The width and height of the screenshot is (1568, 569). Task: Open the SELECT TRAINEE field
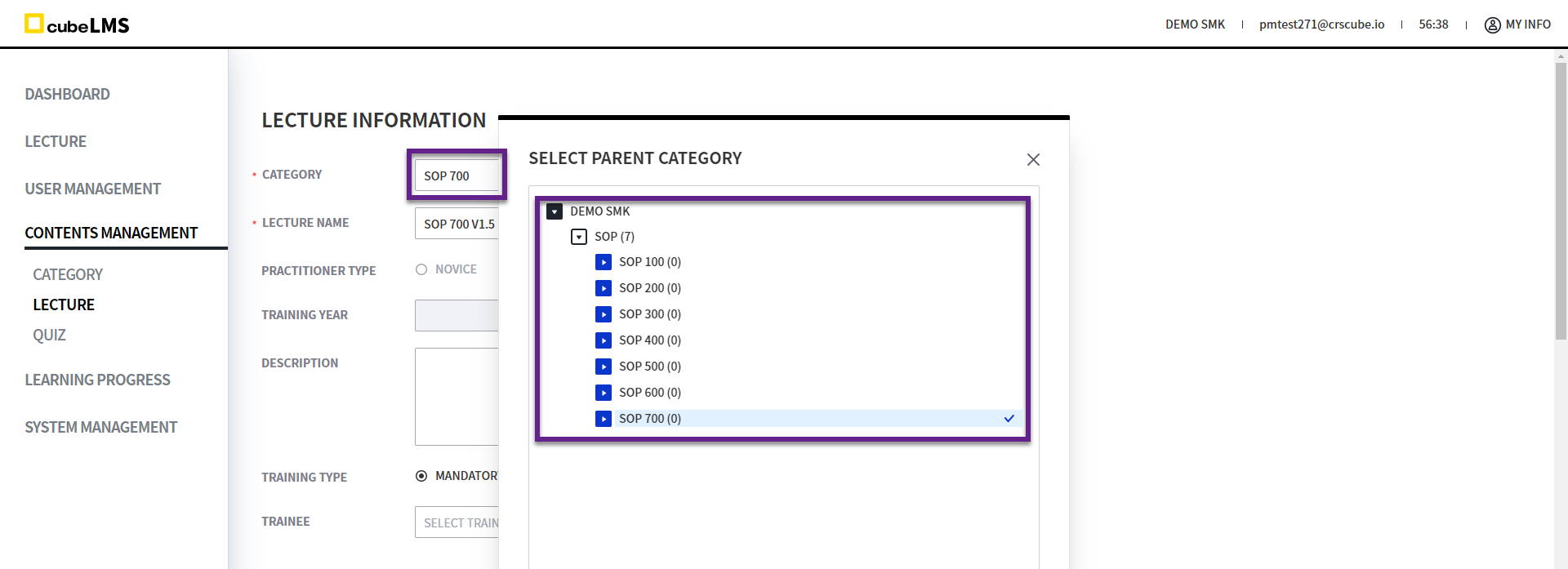pos(457,523)
